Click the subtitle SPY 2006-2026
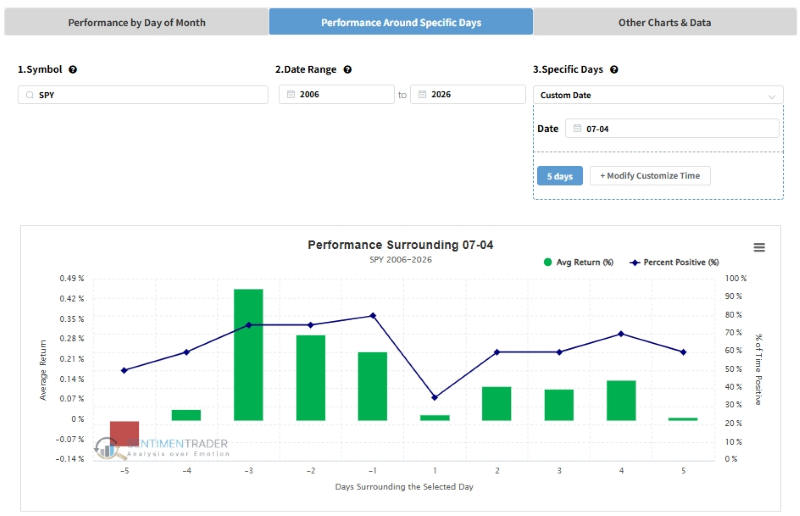The height and width of the screenshot is (516, 800). point(401,260)
